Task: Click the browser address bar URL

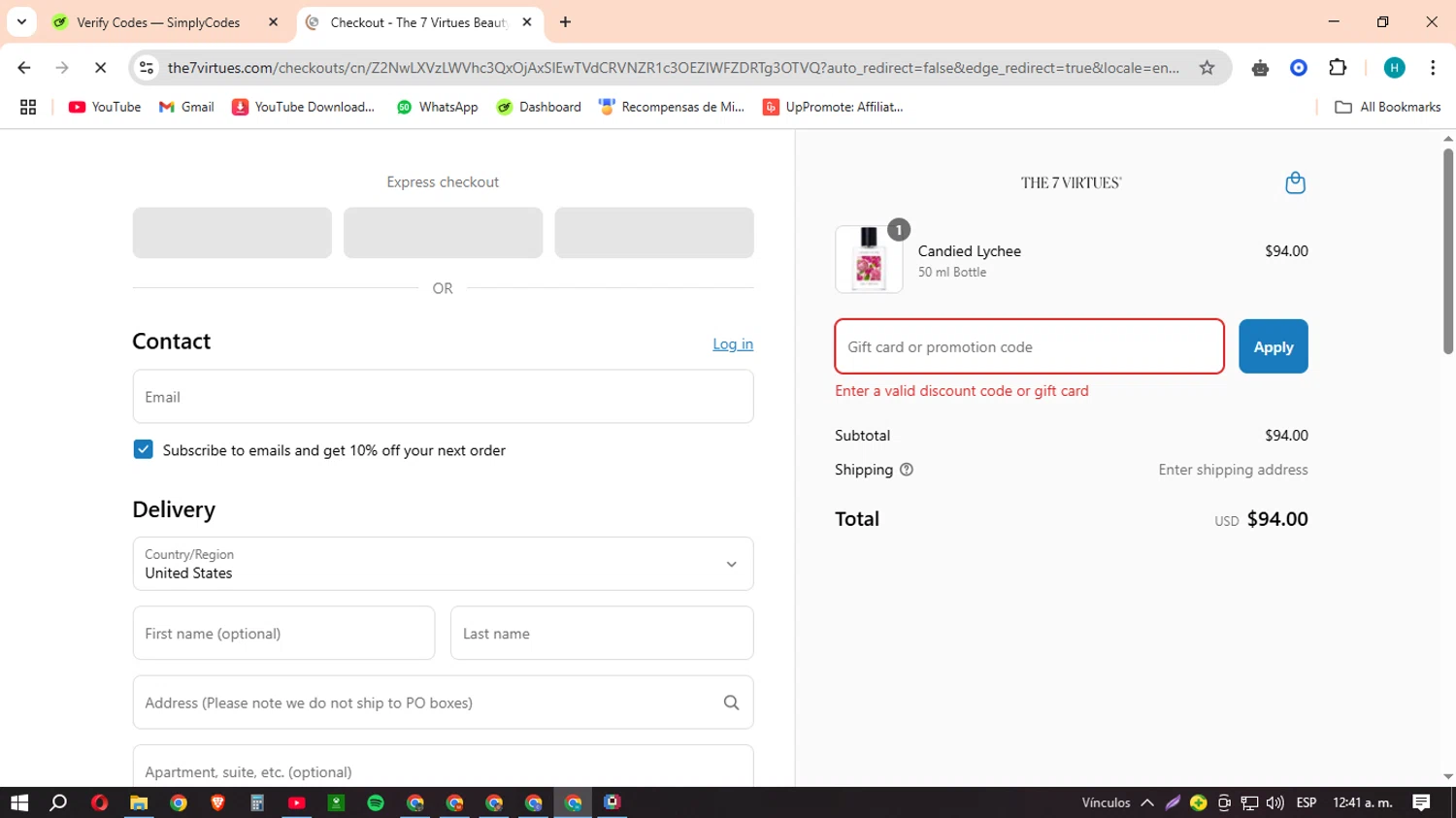Action: (x=673, y=68)
